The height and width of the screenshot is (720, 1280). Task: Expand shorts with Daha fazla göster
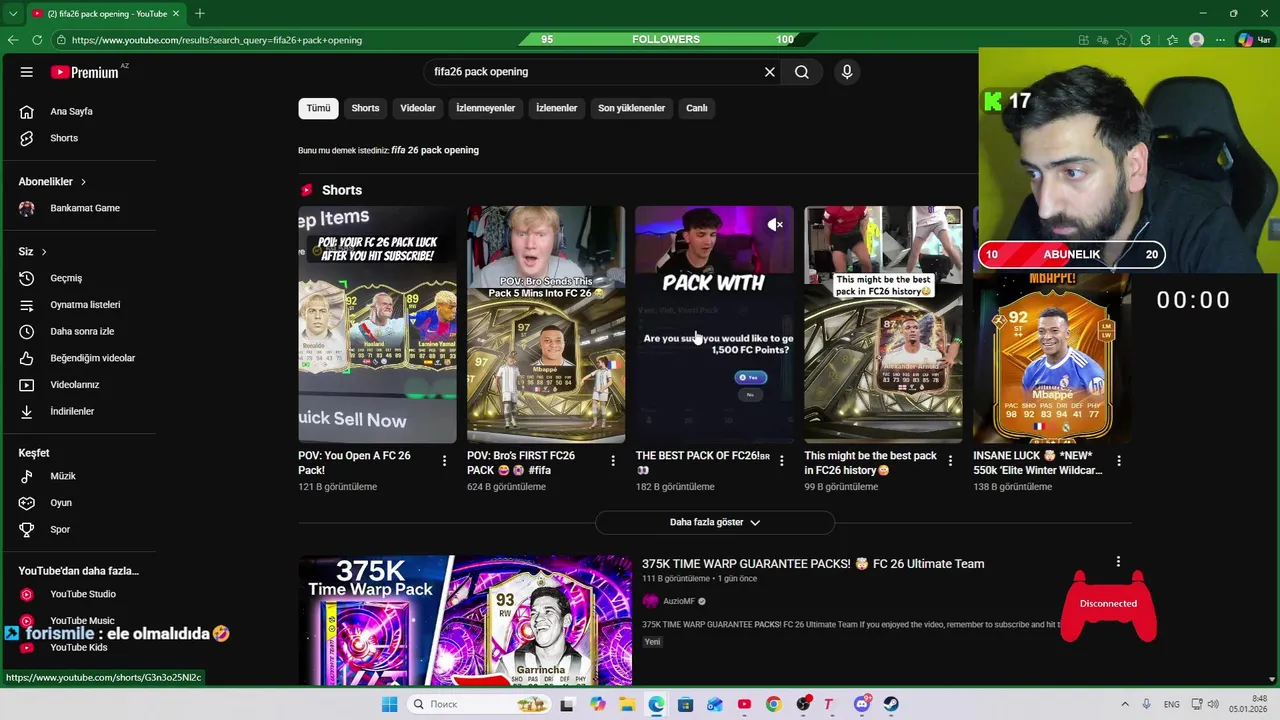715,522
